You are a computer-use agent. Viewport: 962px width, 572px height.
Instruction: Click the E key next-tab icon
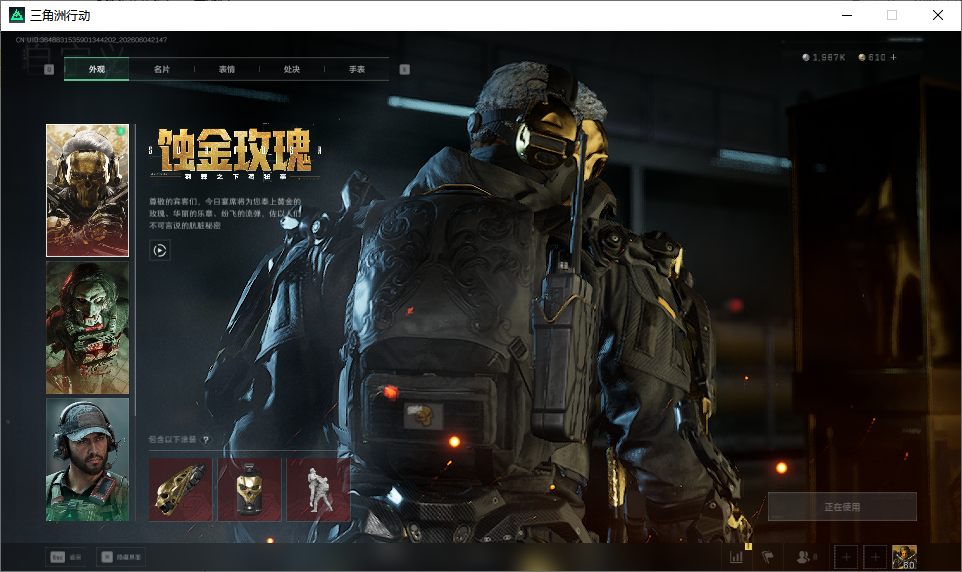(x=404, y=69)
